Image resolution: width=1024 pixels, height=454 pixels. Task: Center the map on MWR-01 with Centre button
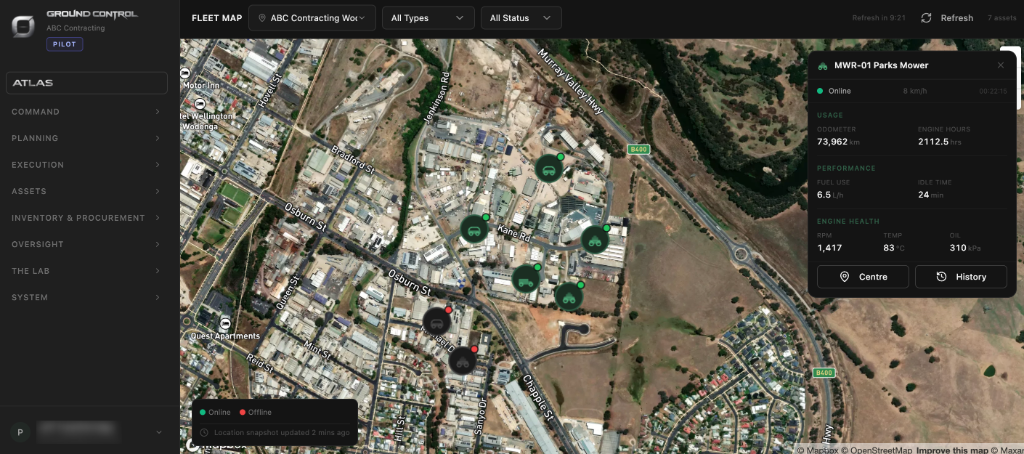[863, 277]
